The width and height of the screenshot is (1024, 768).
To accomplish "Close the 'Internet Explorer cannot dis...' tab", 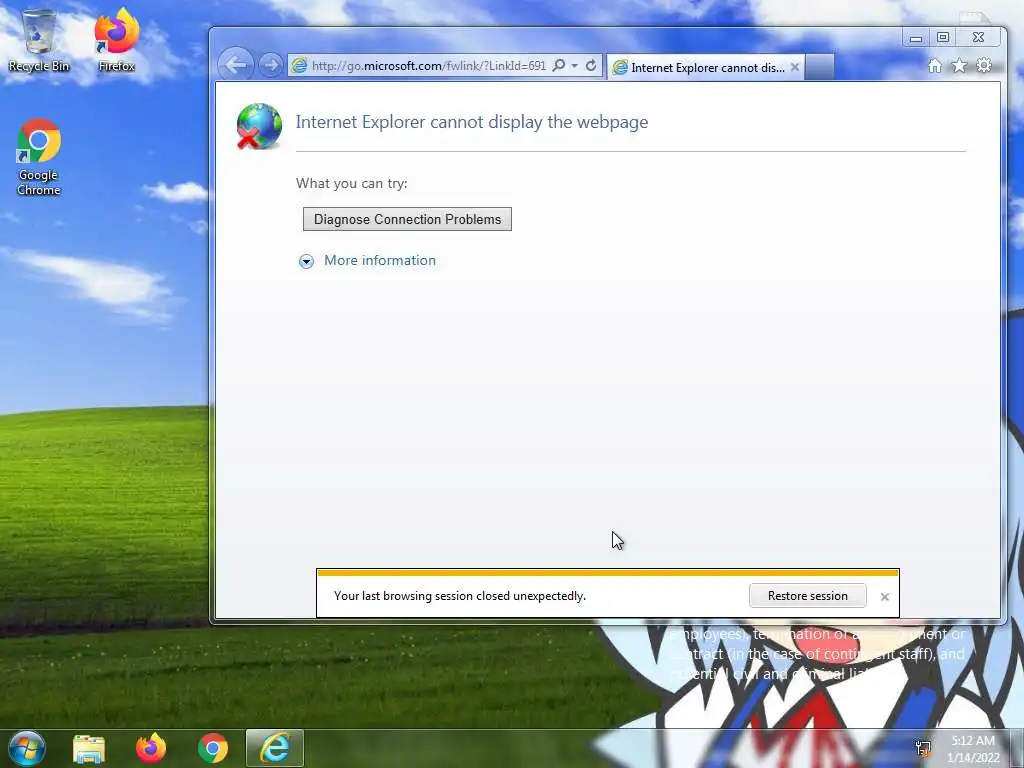I will pos(795,67).
